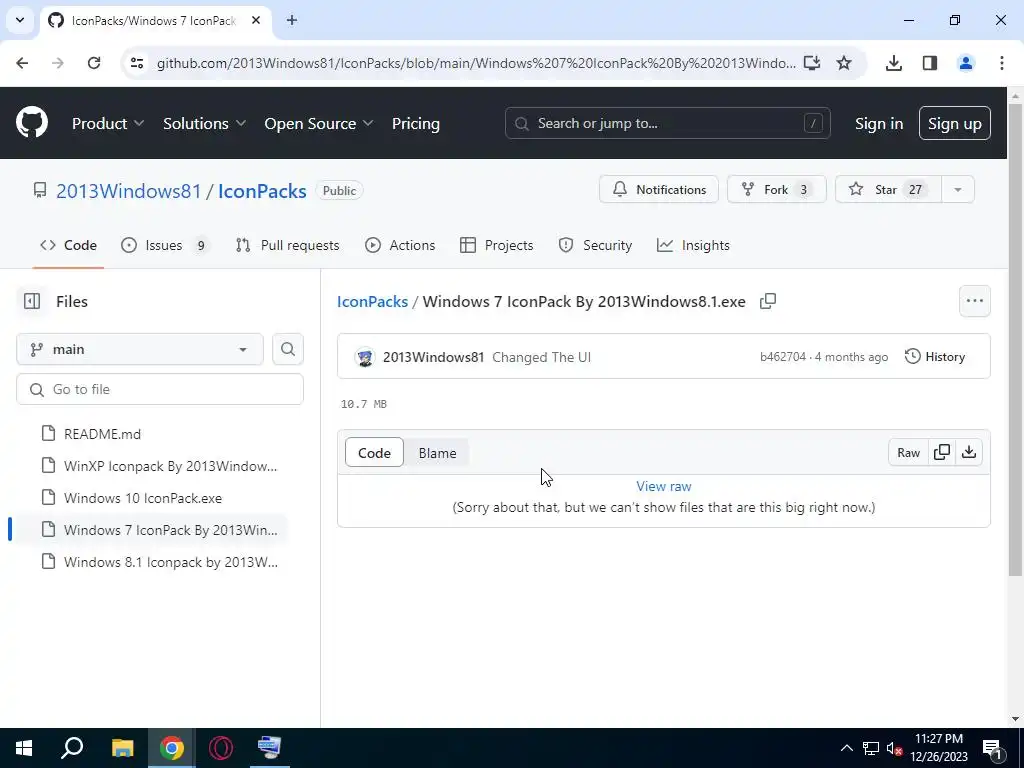
Task: Open the Projects tab
Action: tap(496, 246)
